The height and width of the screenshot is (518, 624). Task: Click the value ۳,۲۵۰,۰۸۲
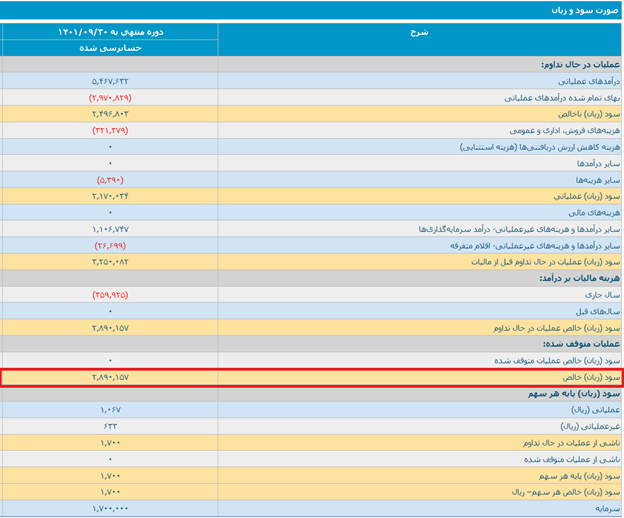110,262
